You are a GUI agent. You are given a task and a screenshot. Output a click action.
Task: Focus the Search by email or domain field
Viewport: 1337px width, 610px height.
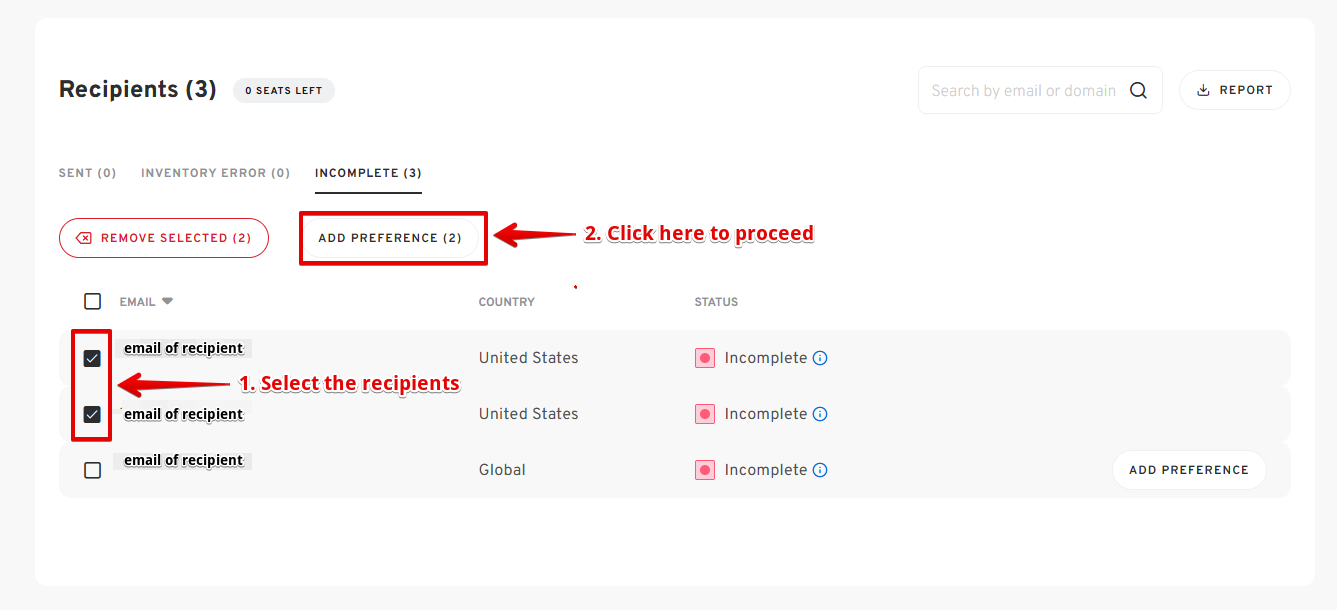[x=1023, y=90]
